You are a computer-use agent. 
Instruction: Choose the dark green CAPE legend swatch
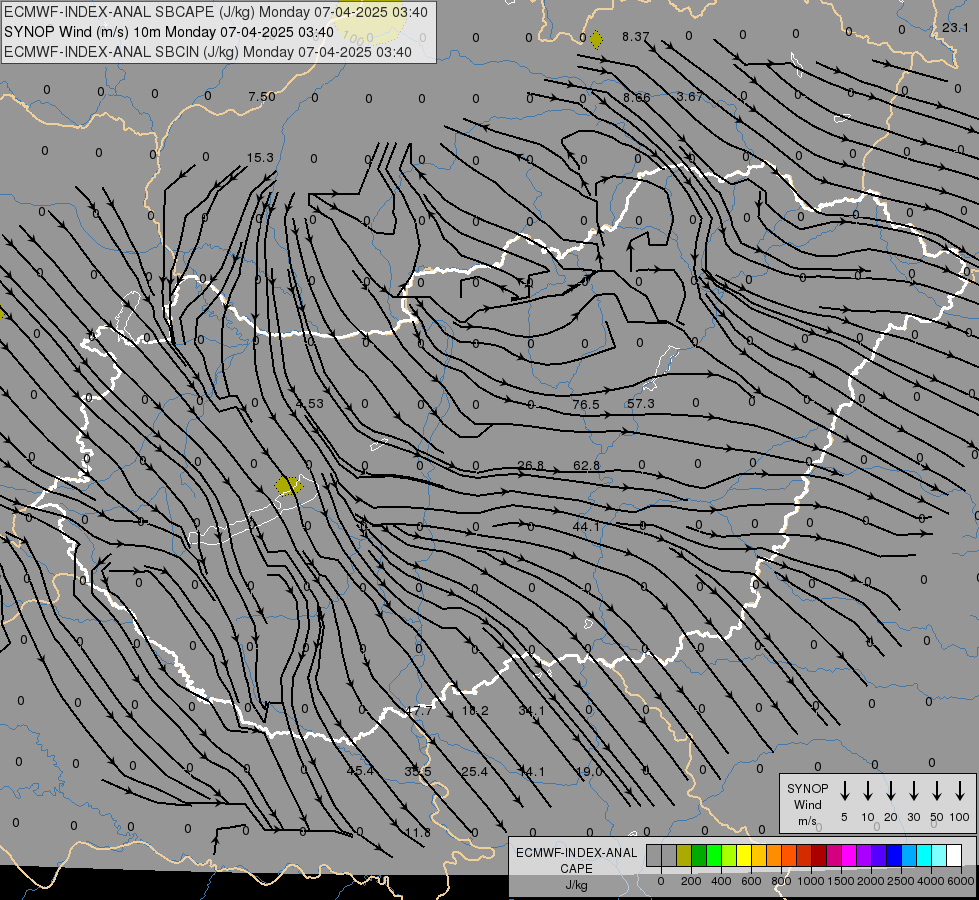(699, 855)
